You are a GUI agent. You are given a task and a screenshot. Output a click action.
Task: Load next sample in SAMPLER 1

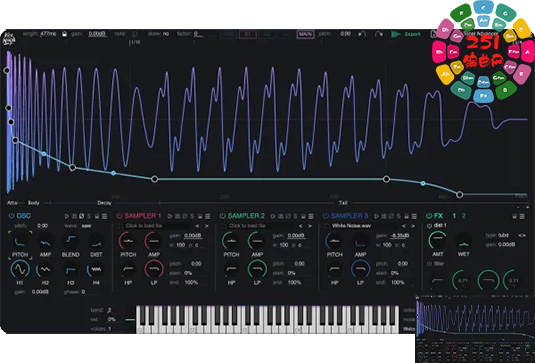click(x=206, y=226)
